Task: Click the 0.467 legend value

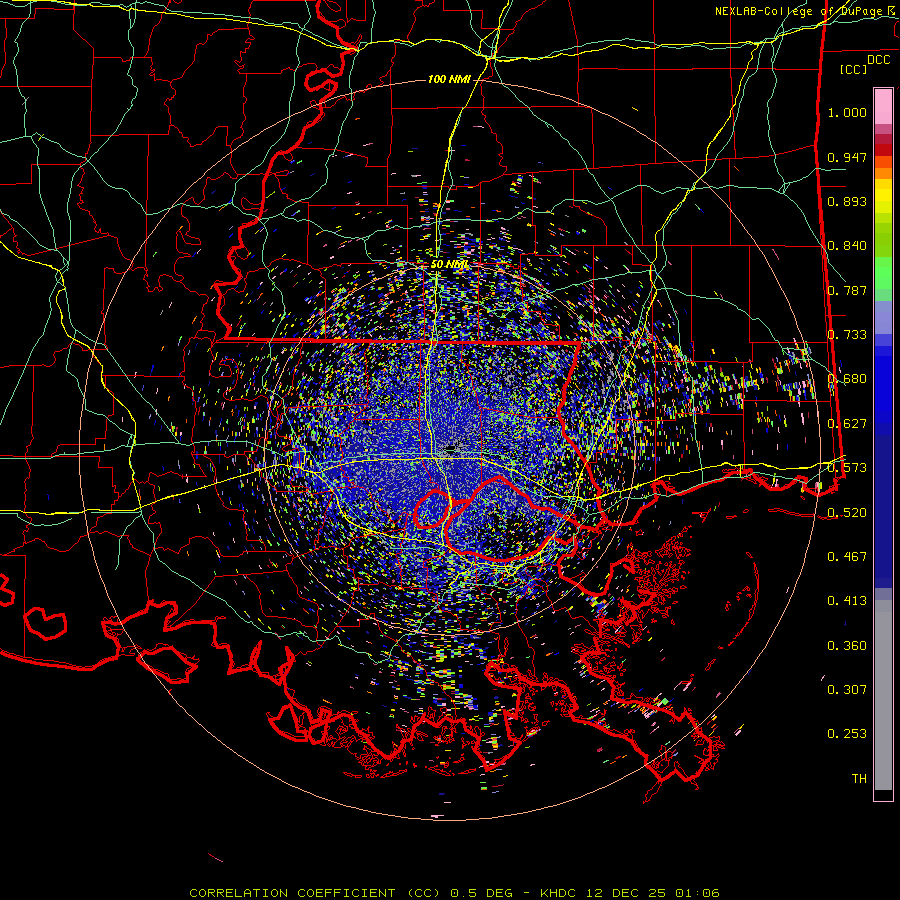Action: [x=847, y=557]
